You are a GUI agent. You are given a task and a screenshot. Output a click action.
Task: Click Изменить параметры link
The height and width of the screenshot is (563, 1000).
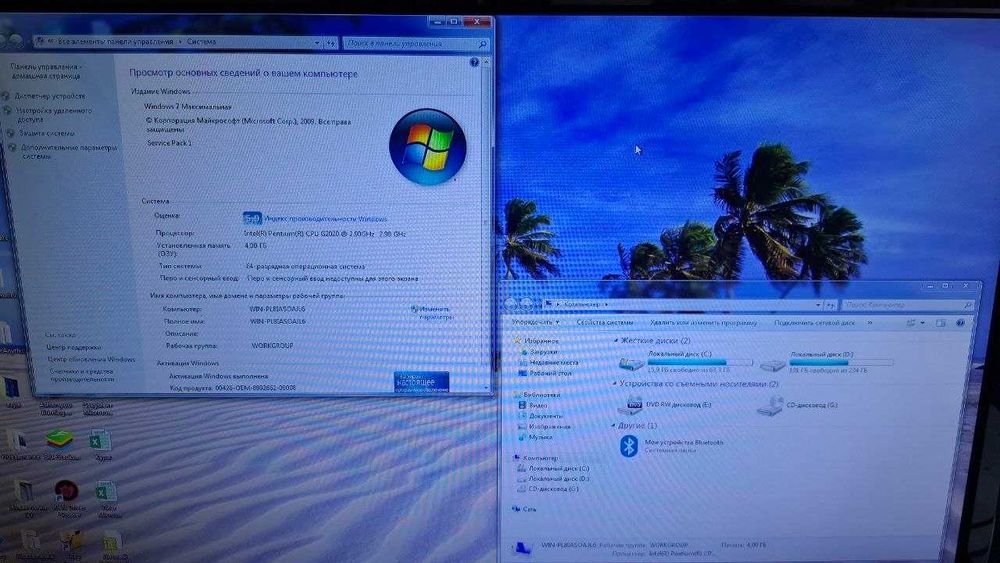coord(436,312)
